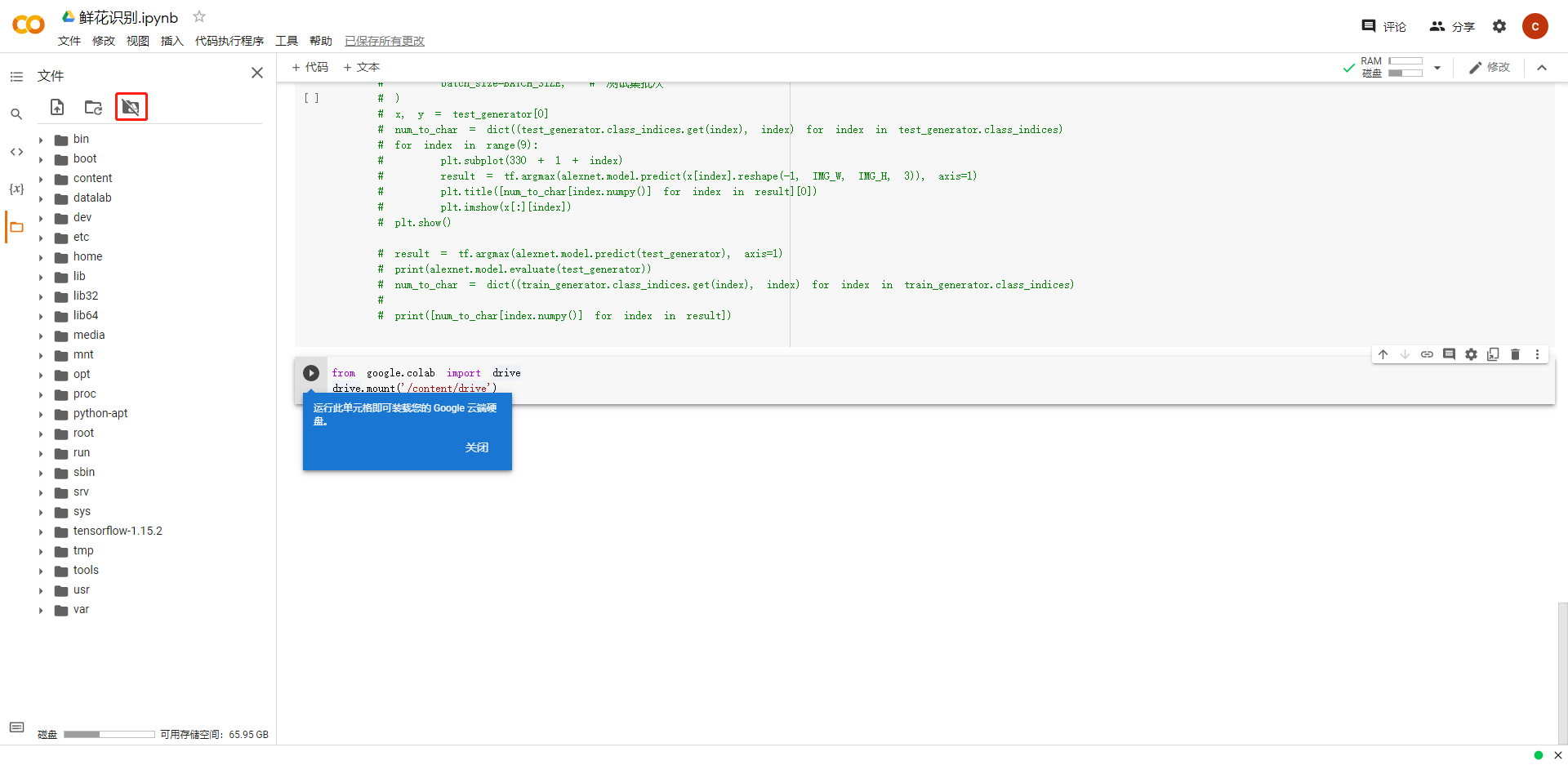Open the 文件 menu
Viewport: 1568px width, 765px height.
pyautogui.click(x=69, y=41)
